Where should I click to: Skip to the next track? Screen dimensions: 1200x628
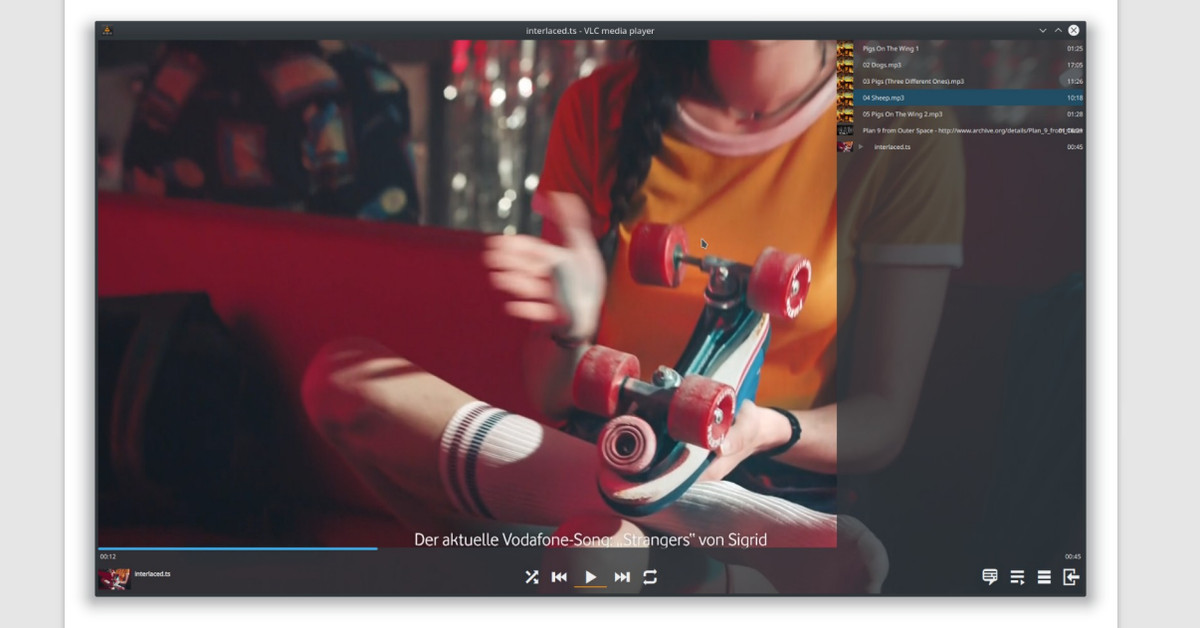pyautogui.click(x=622, y=577)
